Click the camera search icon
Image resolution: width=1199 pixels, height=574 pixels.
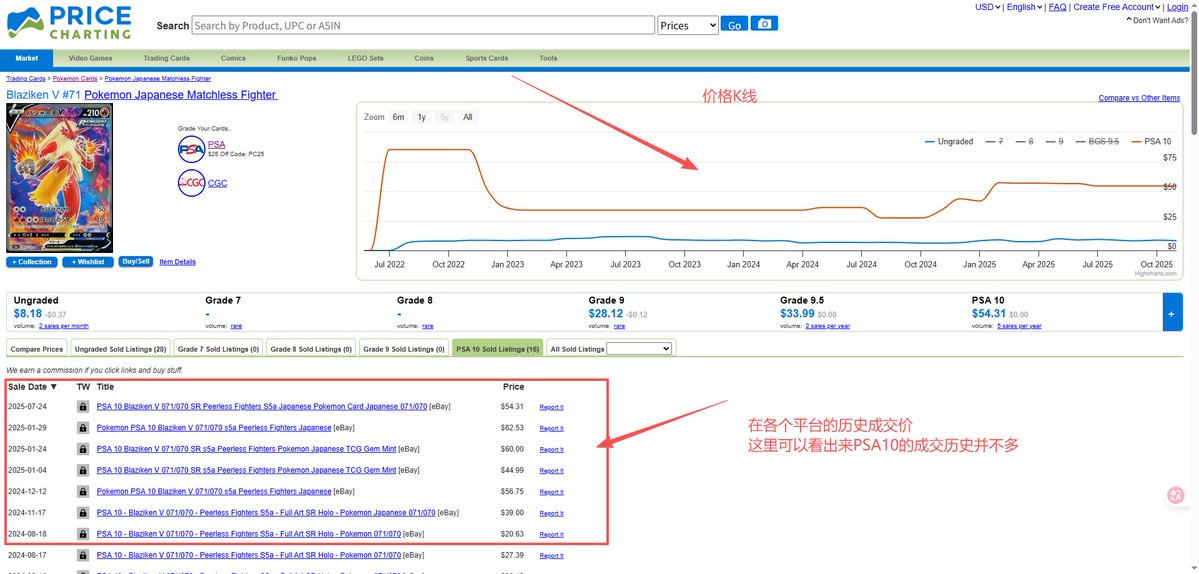764,24
